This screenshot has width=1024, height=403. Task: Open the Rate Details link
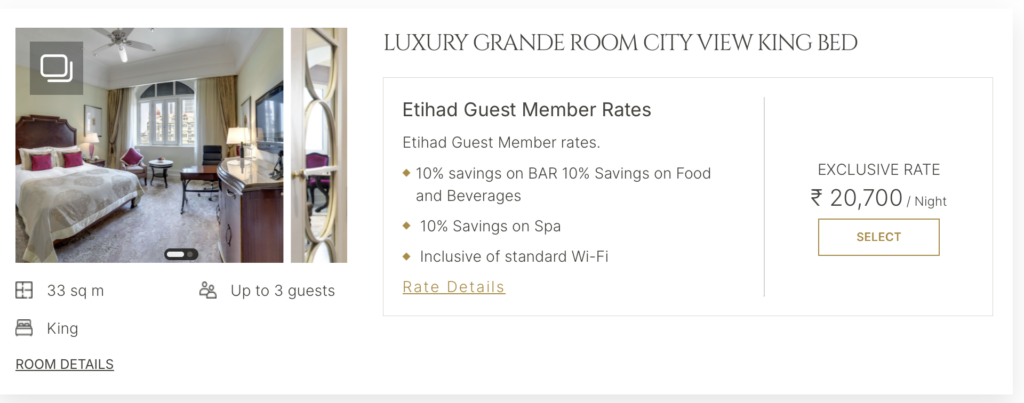click(x=453, y=287)
